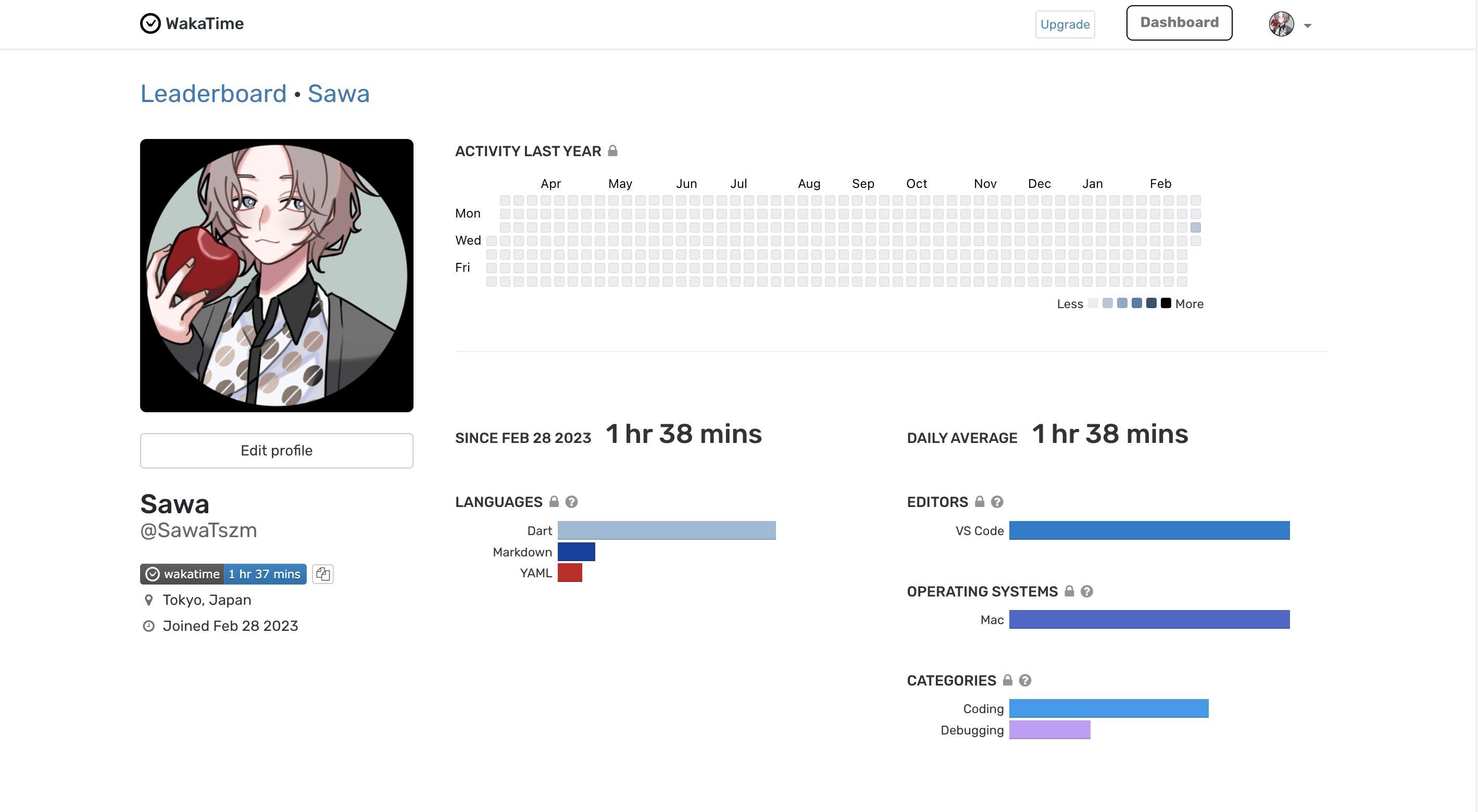
Task: Open the help icon next to Categories
Action: (x=1025, y=680)
